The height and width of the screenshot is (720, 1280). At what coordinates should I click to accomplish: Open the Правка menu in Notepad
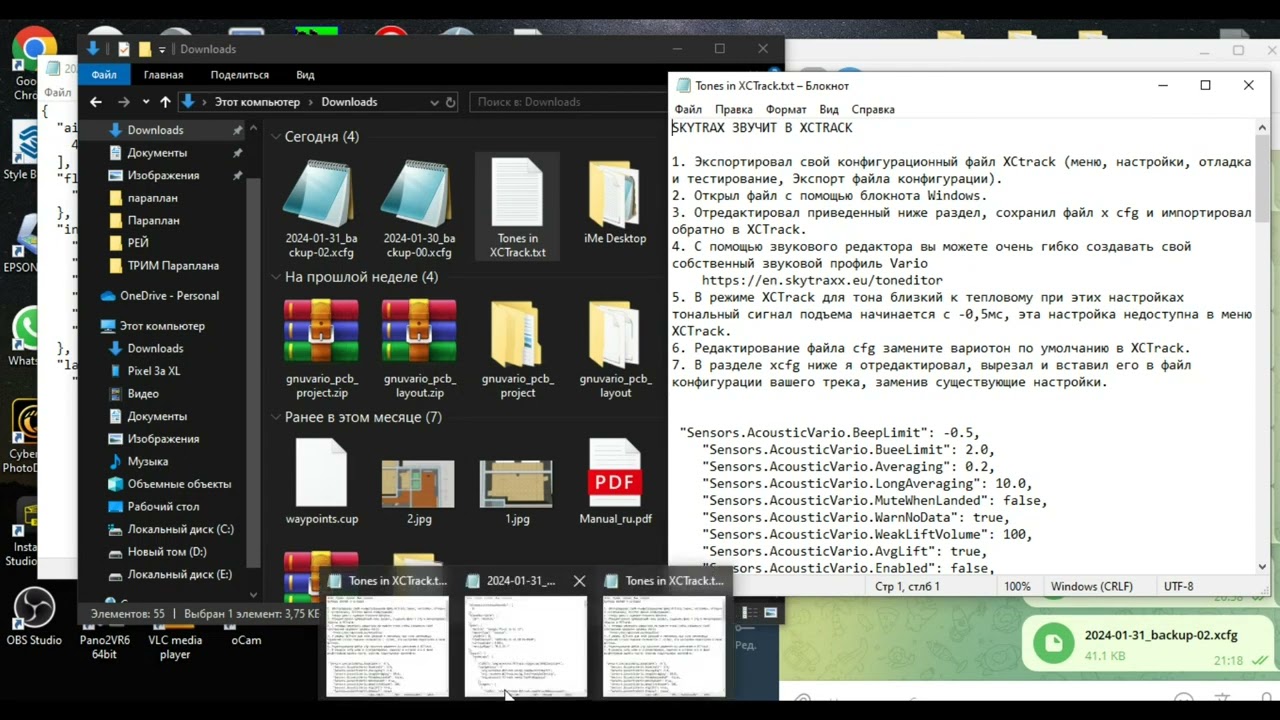coord(734,109)
